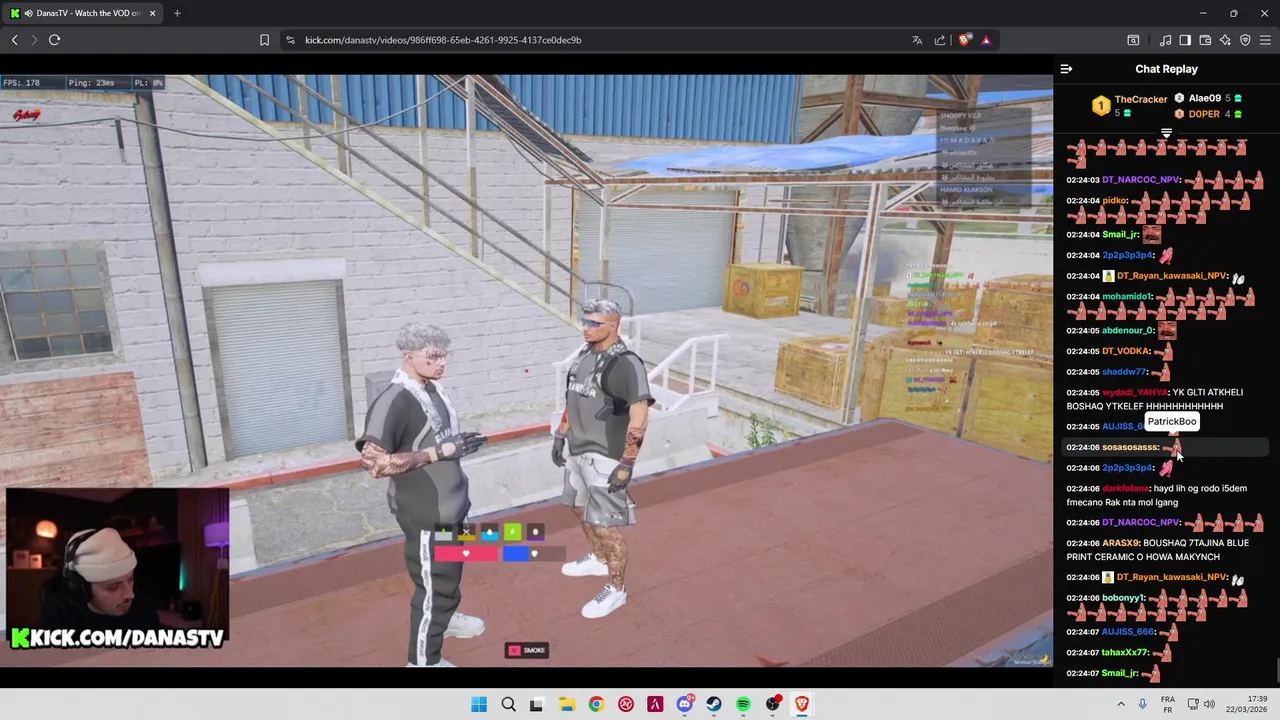Open site settings icon beside the URL
The image size is (1280, 720).
290,40
